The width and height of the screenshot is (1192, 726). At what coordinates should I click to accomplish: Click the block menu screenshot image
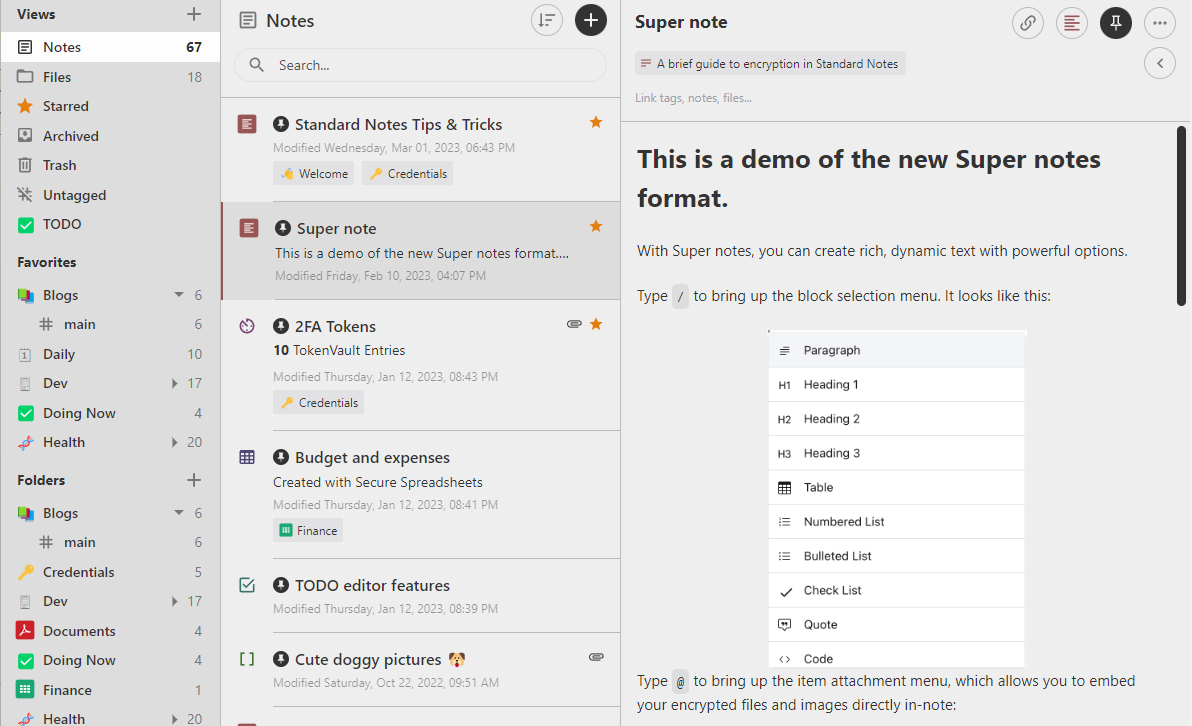coord(896,499)
